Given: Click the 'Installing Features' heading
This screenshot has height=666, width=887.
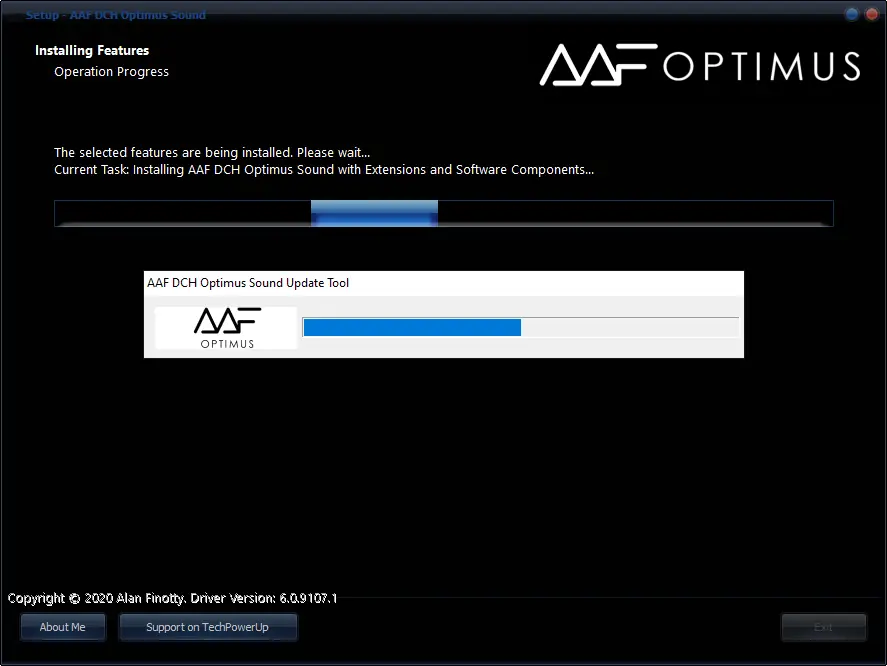Looking at the screenshot, I should coord(92,50).
